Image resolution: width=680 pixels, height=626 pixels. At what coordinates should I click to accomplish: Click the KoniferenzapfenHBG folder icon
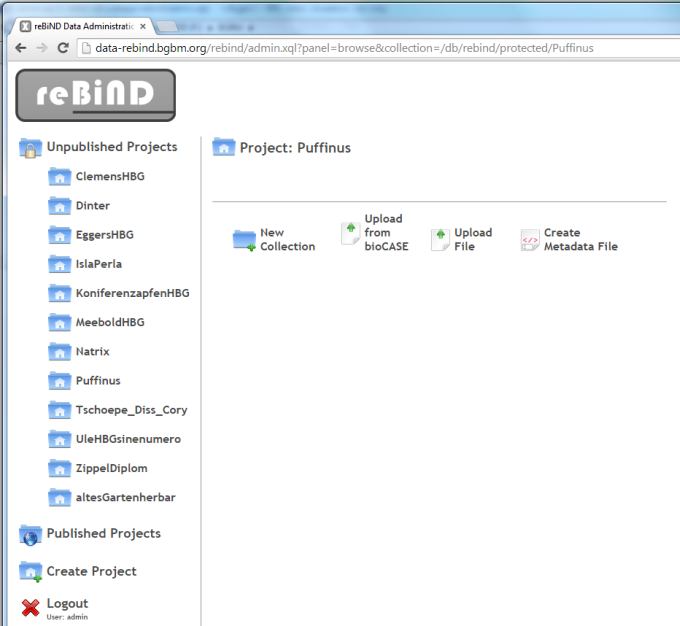click(59, 293)
